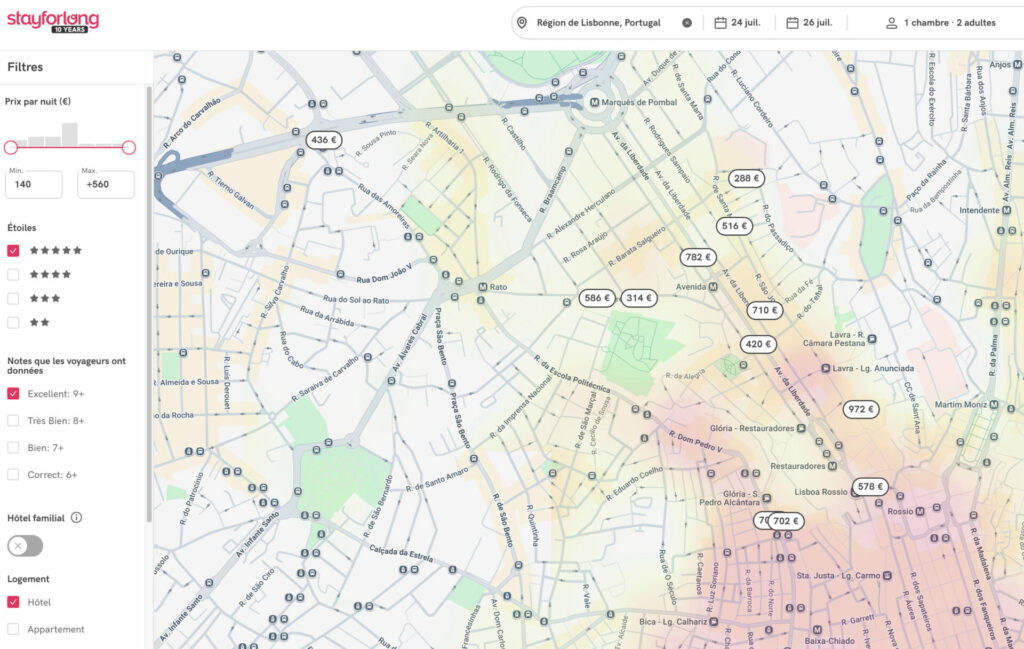1024x649 pixels.
Task: Click the Rato metro station icon
Action: [483, 287]
